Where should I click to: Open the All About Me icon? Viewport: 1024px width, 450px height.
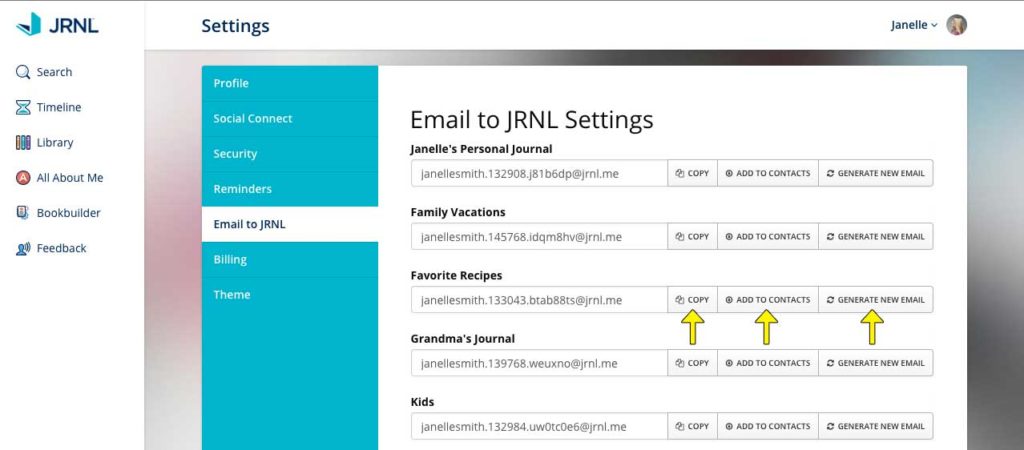pos(23,178)
